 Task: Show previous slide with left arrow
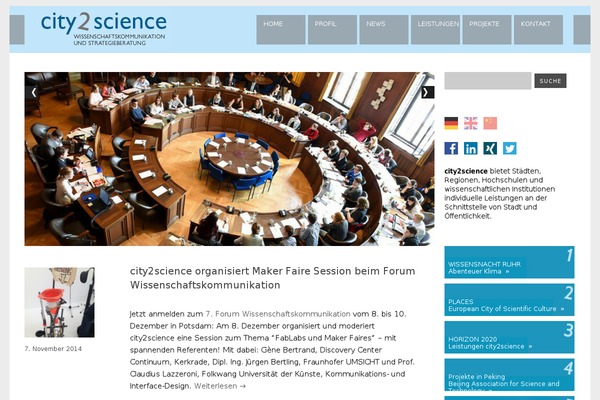(33, 92)
